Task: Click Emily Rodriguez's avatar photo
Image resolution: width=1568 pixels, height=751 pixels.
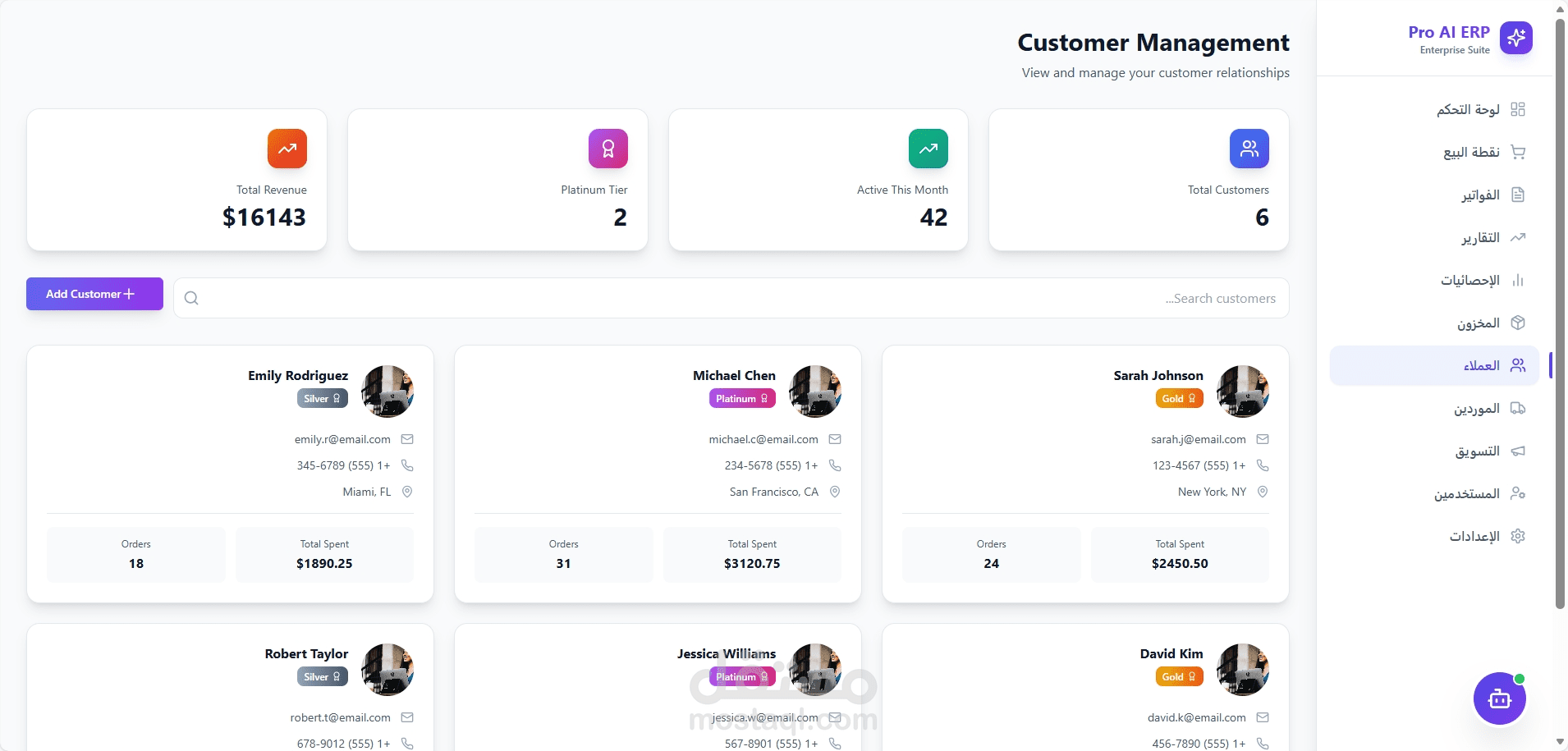Action: [x=387, y=392]
